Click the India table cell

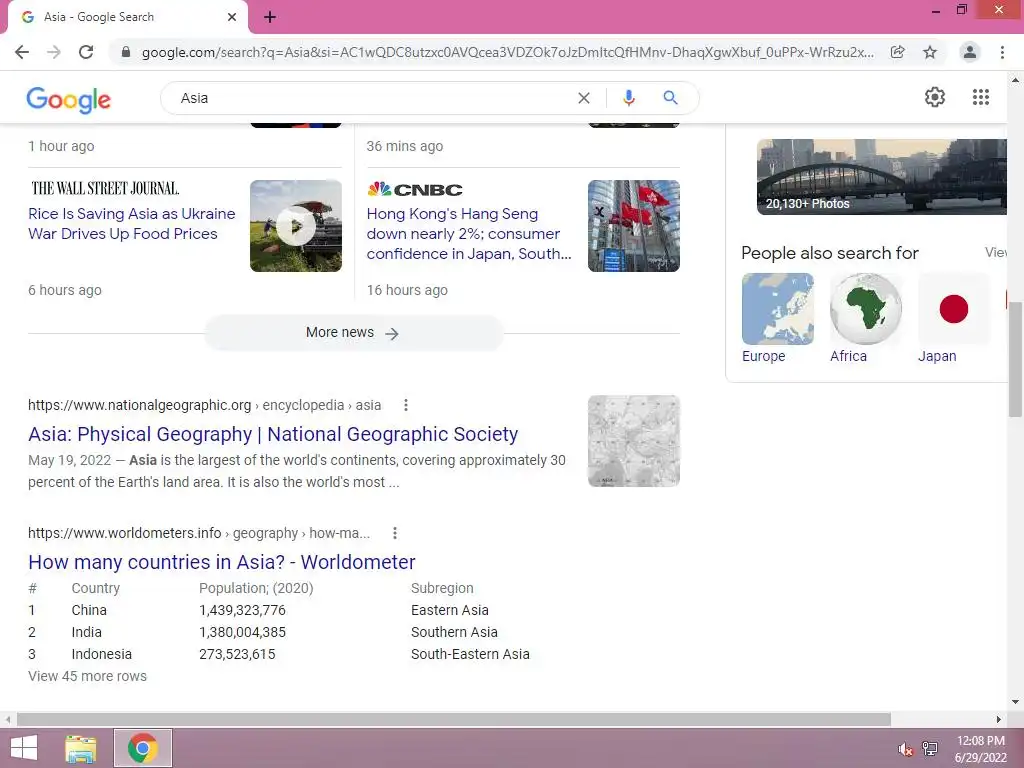86,632
